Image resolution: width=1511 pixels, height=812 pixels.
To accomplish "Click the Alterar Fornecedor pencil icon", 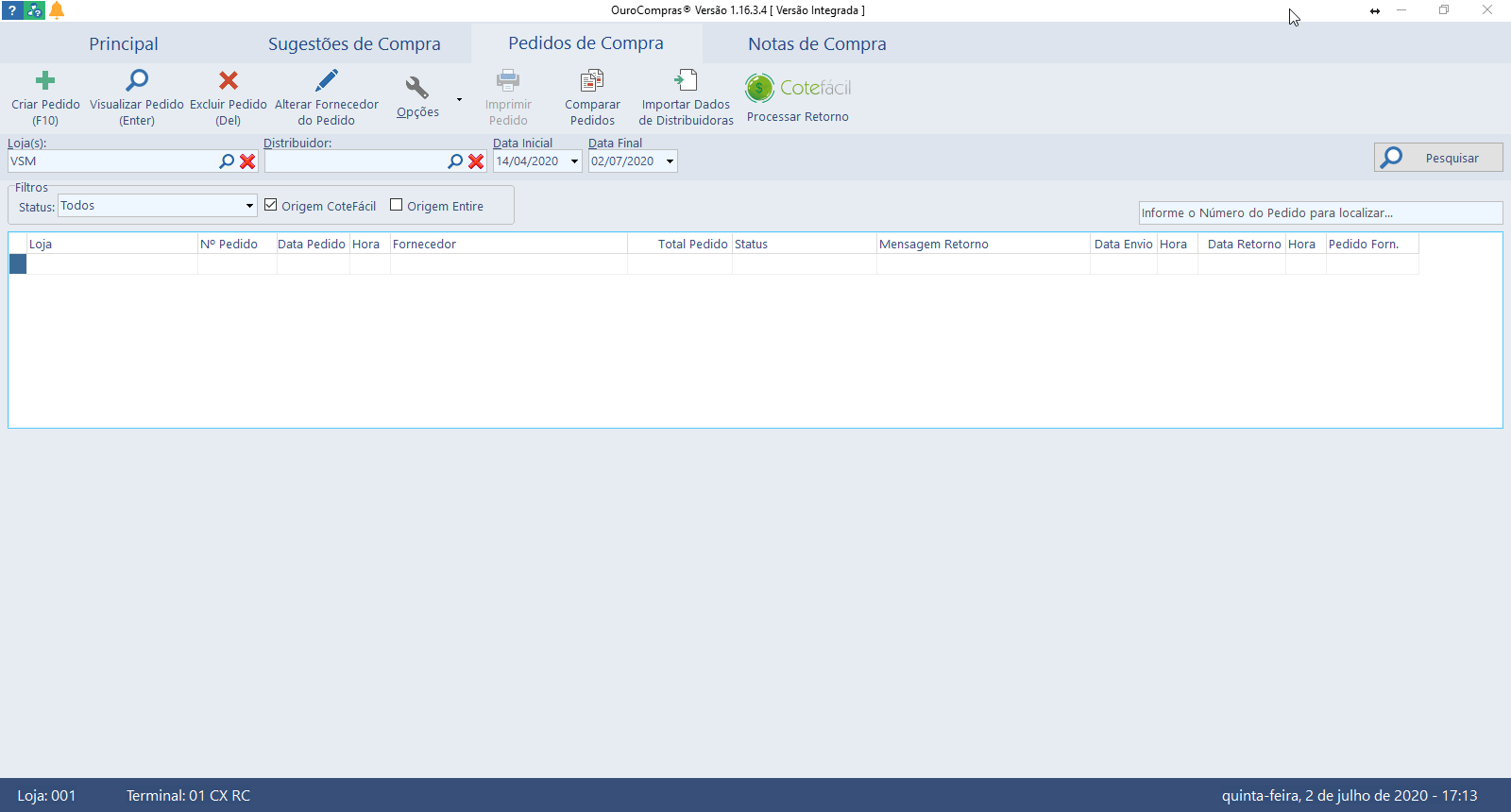I will pos(327,81).
